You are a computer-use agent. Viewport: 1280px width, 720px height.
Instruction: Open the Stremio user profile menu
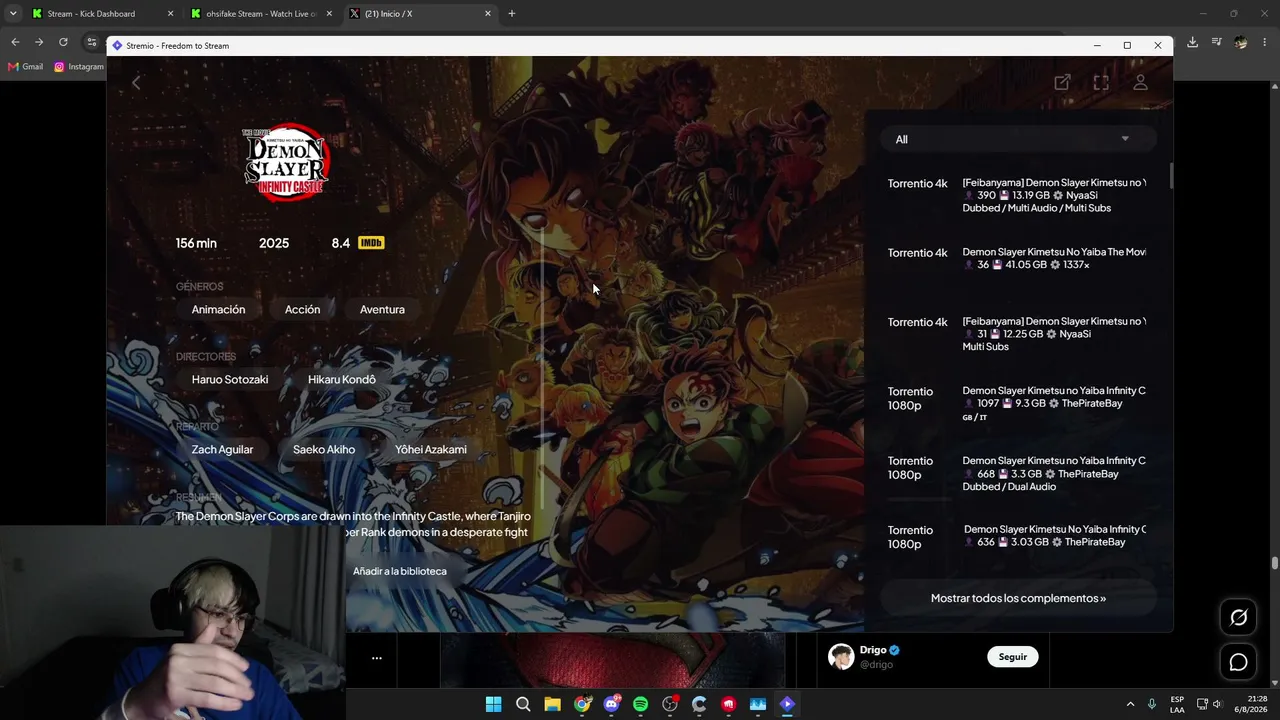(1140, 83)
